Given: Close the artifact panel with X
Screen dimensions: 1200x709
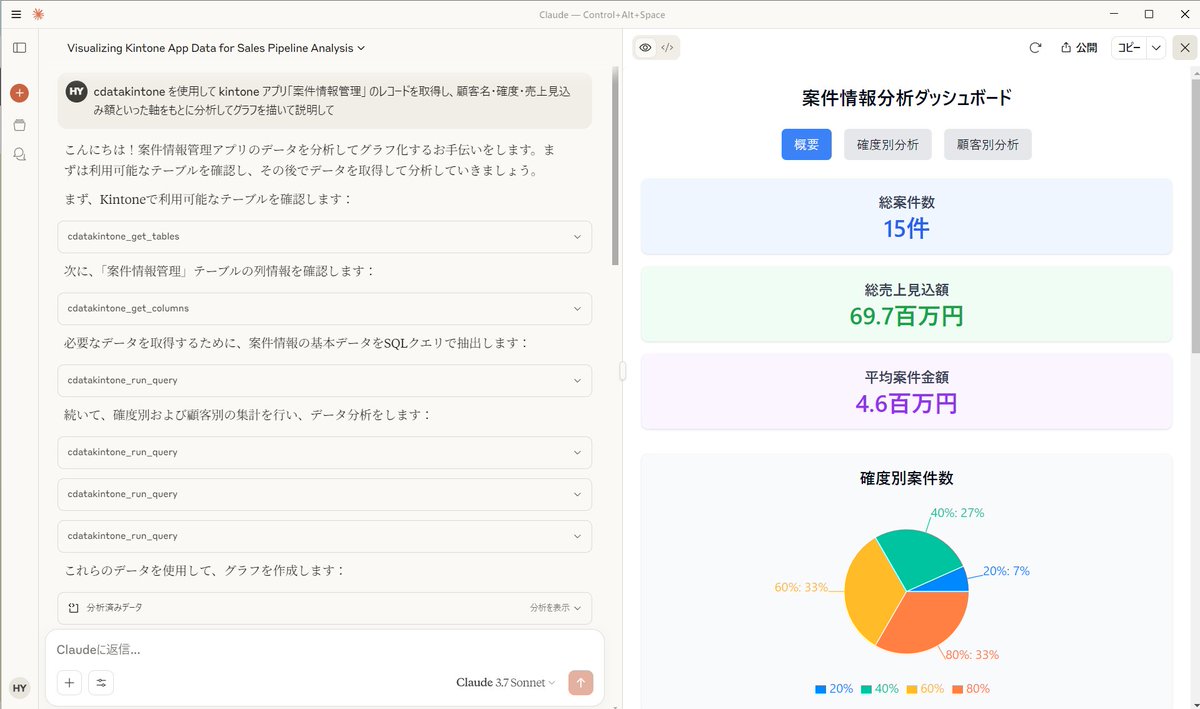Looking at the screenshot, I should point(1184,47).
